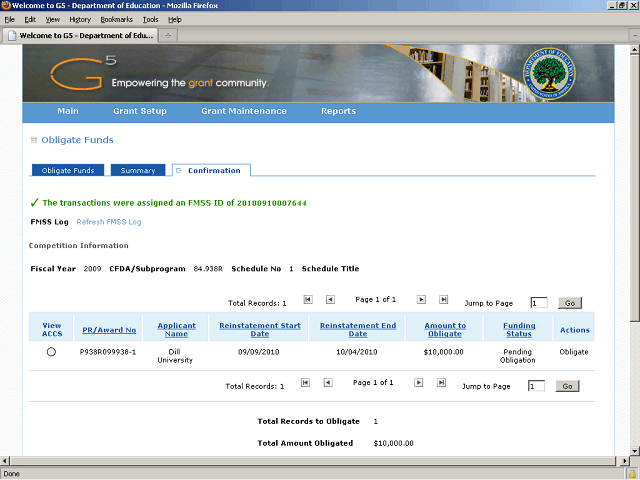Go to first page in top pager

tap(308, 300)
